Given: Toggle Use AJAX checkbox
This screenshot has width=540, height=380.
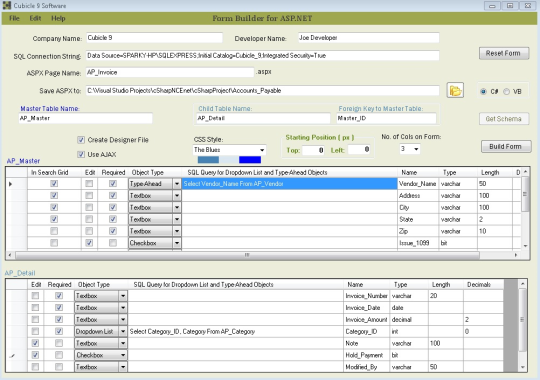Looking at the screenshot, I should (x=81, y=154).
